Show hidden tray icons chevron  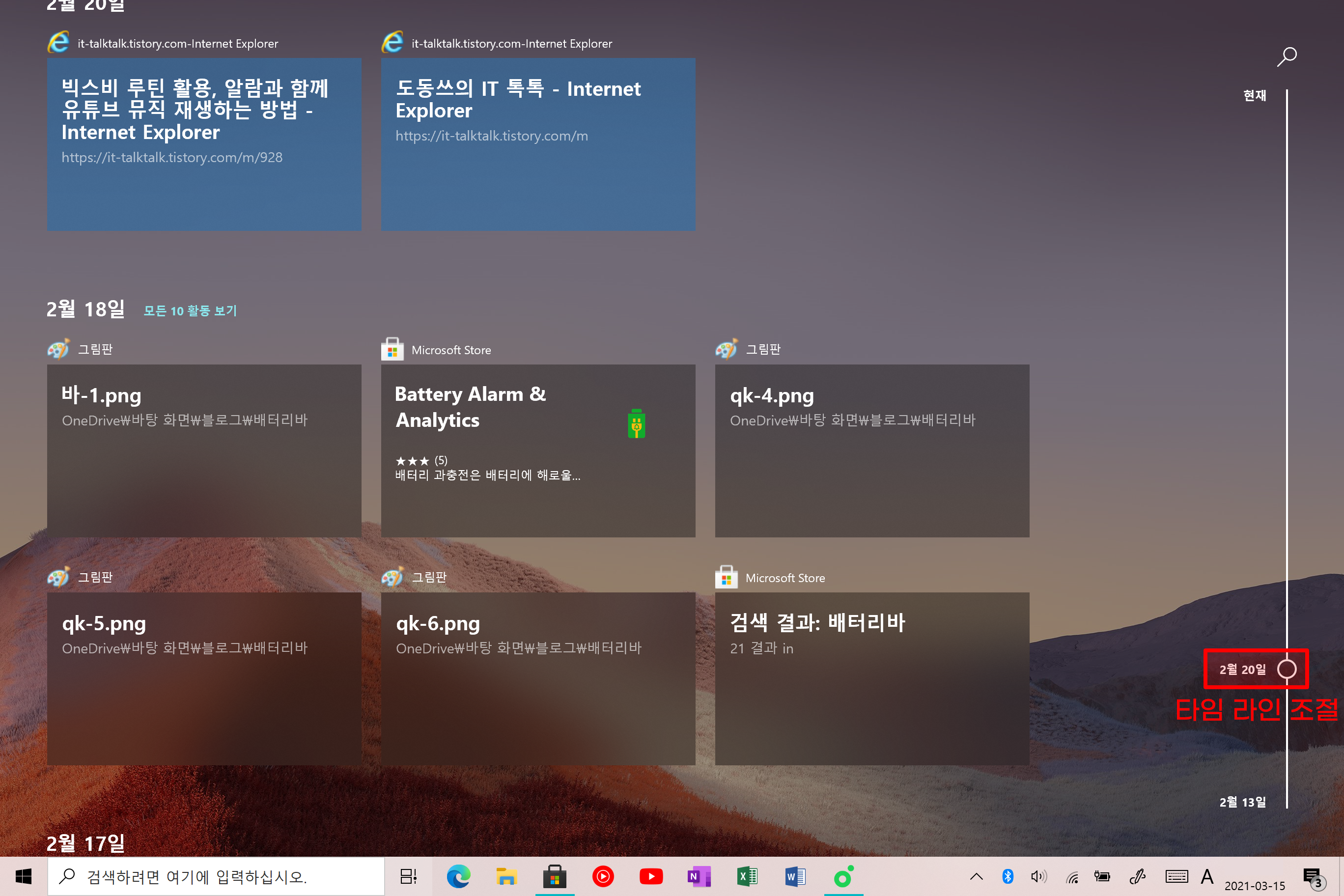976,876
